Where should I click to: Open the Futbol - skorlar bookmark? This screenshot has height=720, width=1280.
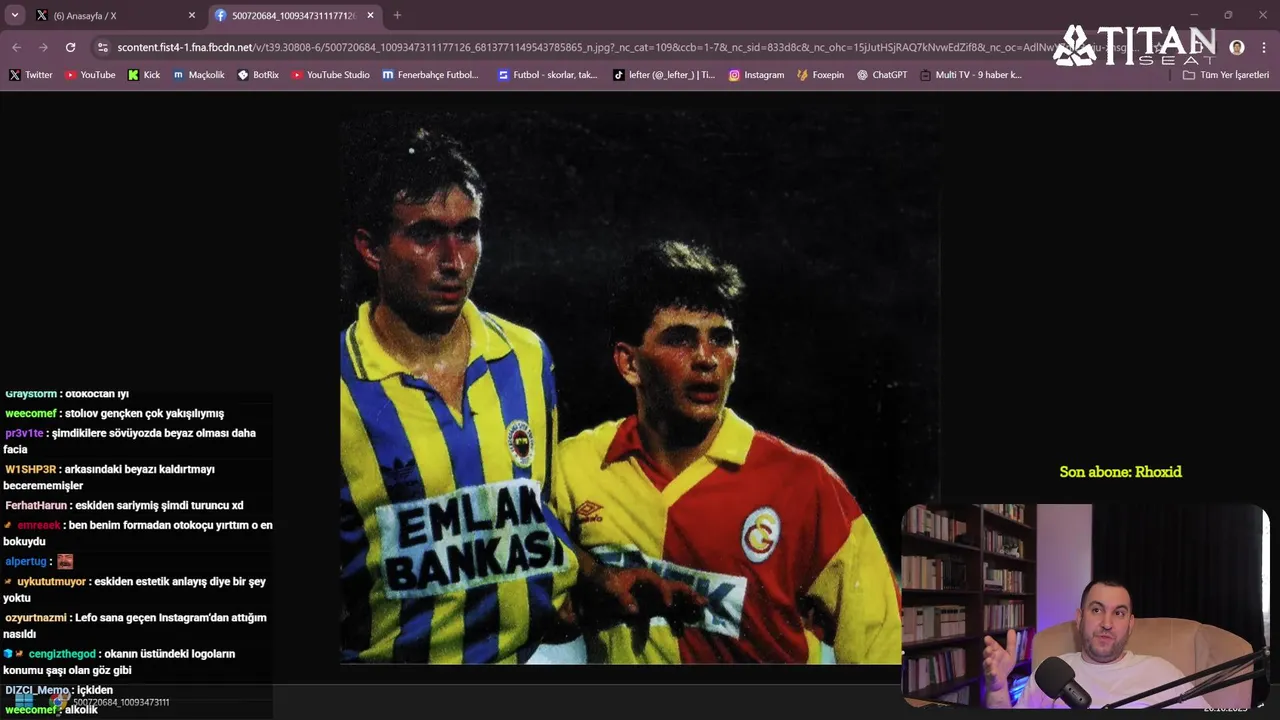[x=547, y=75]
